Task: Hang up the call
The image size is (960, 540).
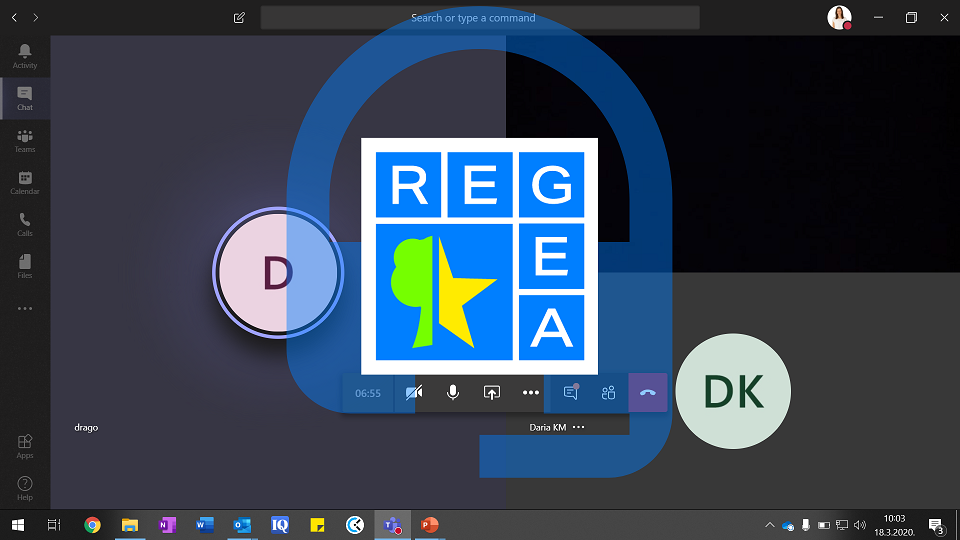Action: point(648,392)
